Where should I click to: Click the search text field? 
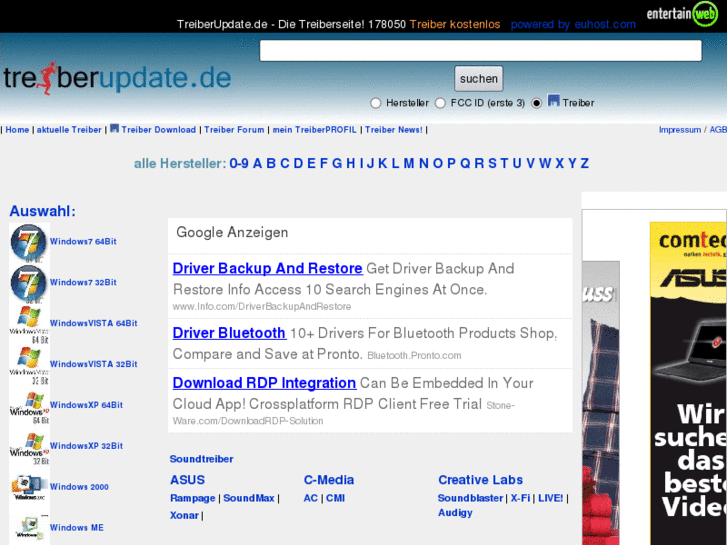[x=480, y=51]
